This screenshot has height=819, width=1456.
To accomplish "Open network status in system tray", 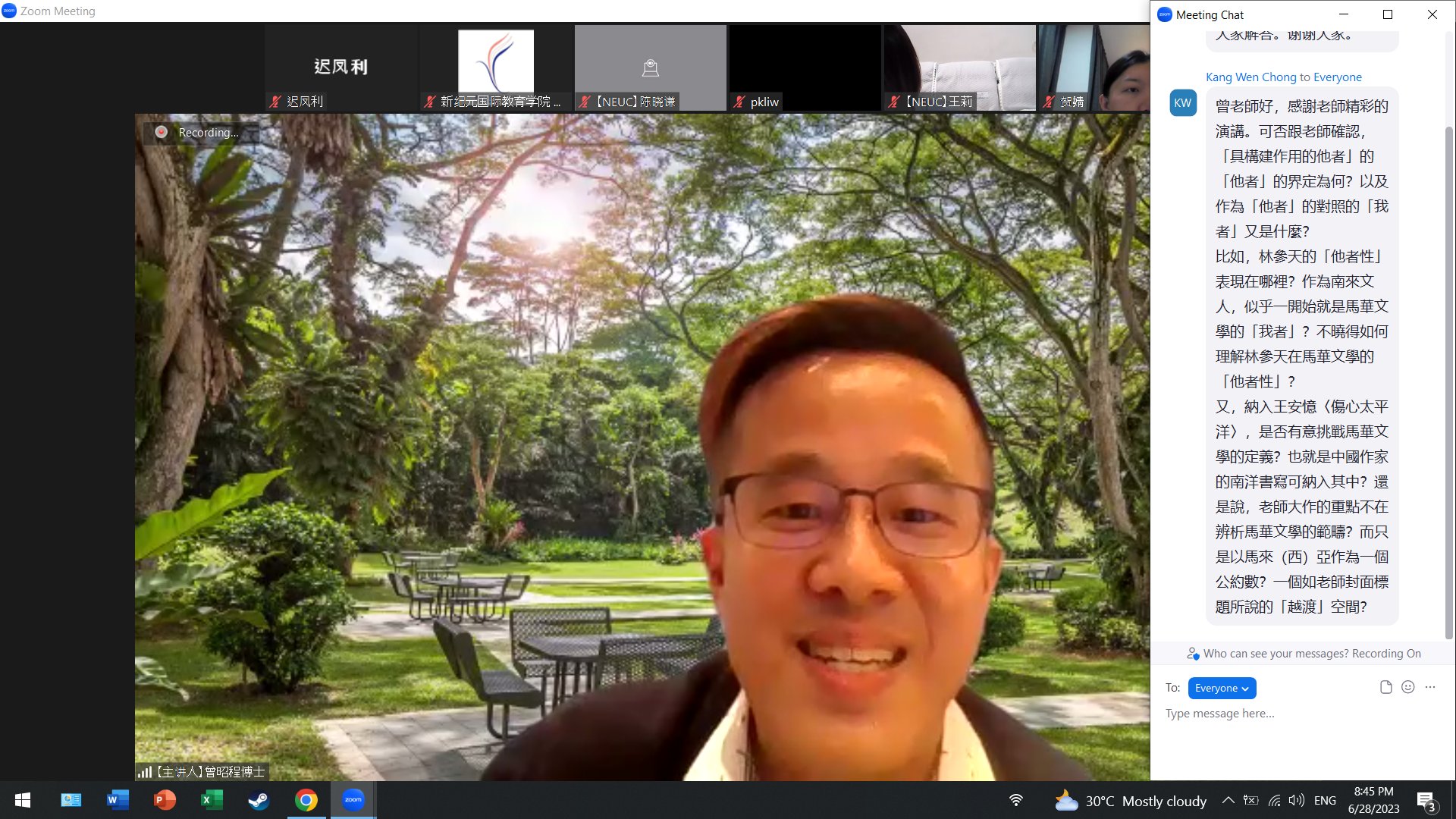I will [x=1274, y=800].
